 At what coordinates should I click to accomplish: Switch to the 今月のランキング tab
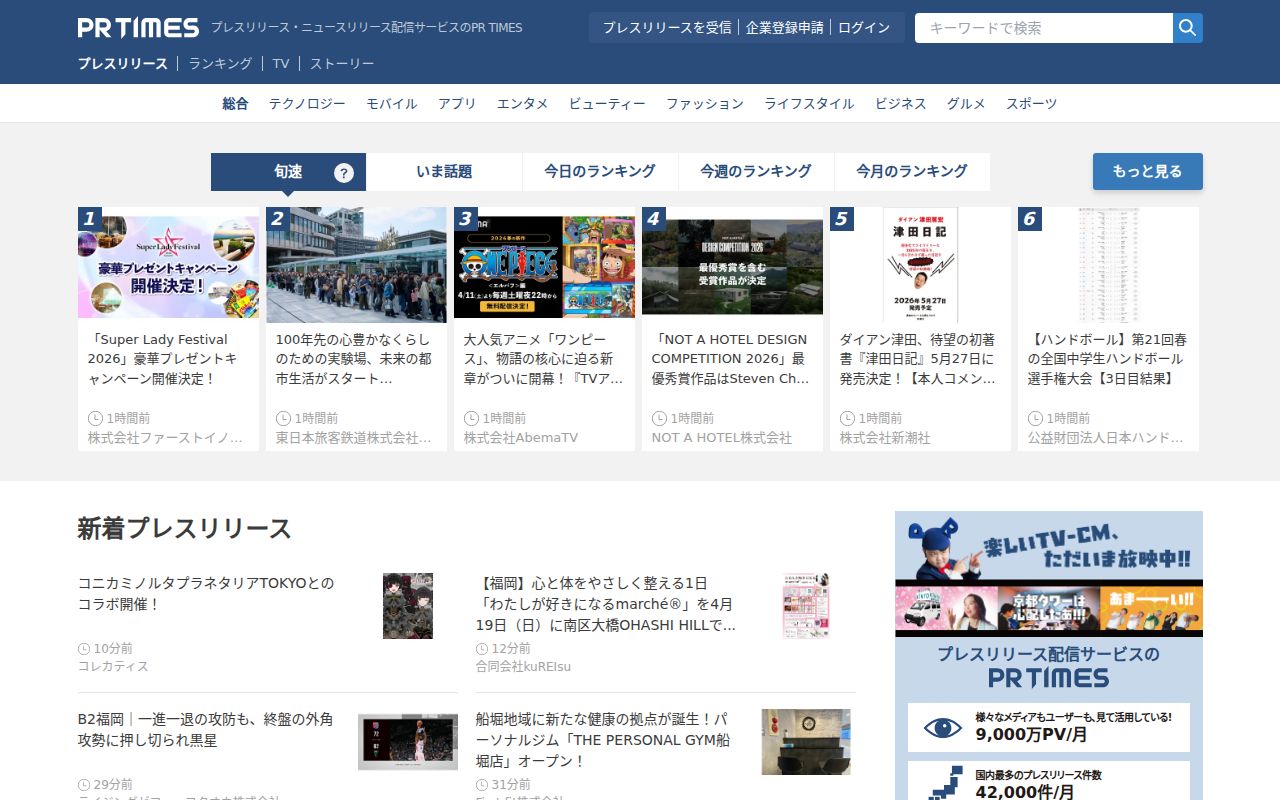(912, 172)
